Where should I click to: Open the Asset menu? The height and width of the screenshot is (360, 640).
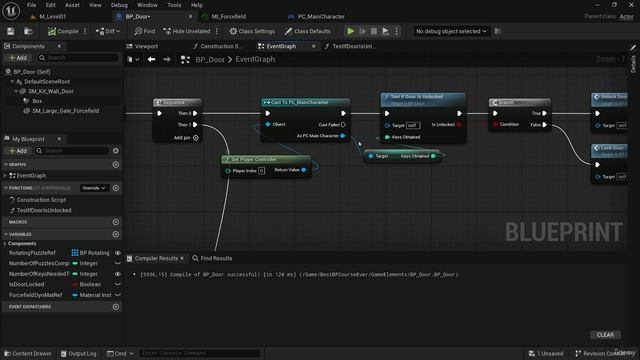(x=72, y=5)
